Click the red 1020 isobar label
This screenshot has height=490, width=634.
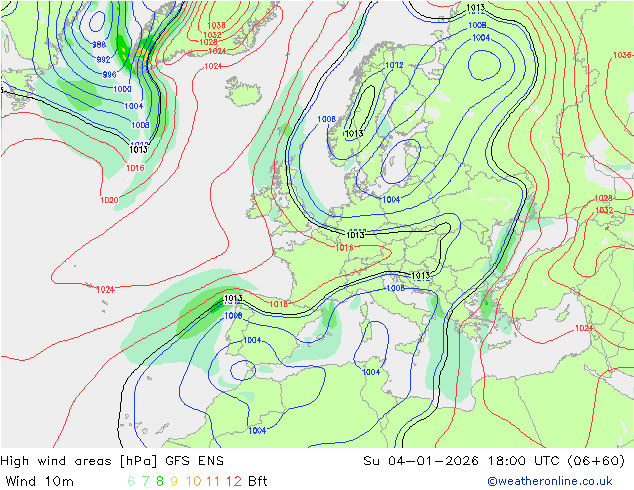(109, 200)
